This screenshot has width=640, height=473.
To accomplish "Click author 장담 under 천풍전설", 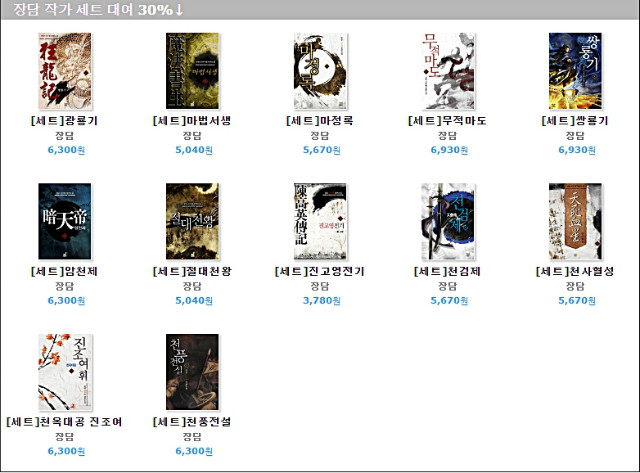I will pyautogui.click(x=192, y=437).
